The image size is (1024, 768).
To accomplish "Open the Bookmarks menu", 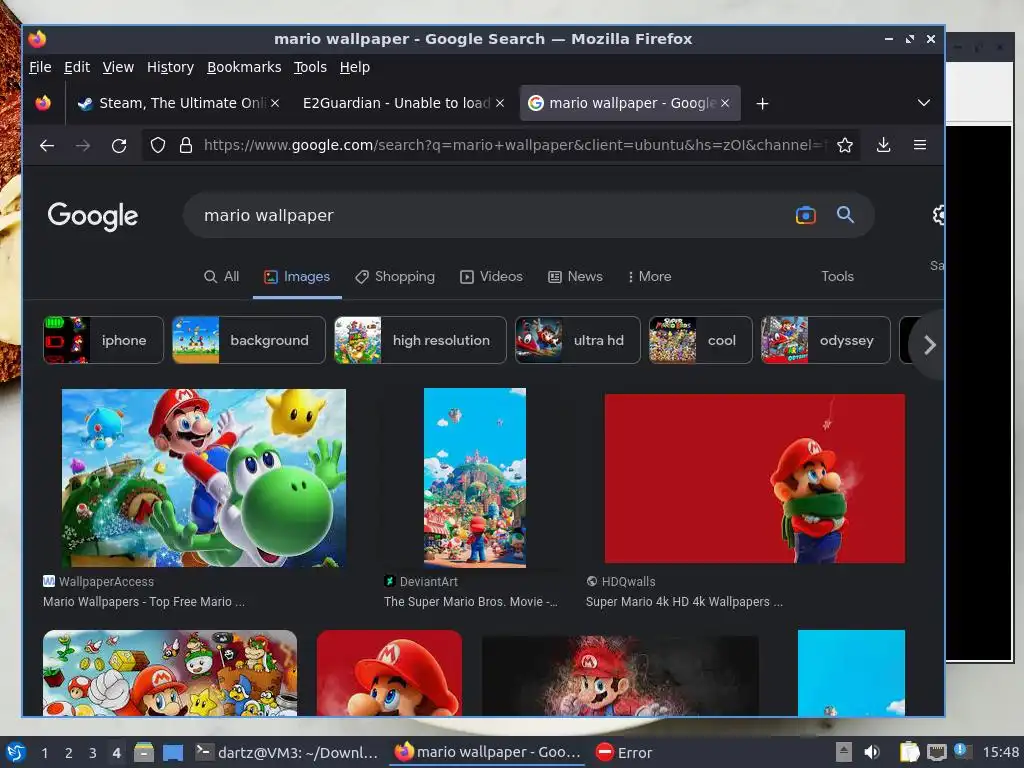I will click(x=244, y=67).
